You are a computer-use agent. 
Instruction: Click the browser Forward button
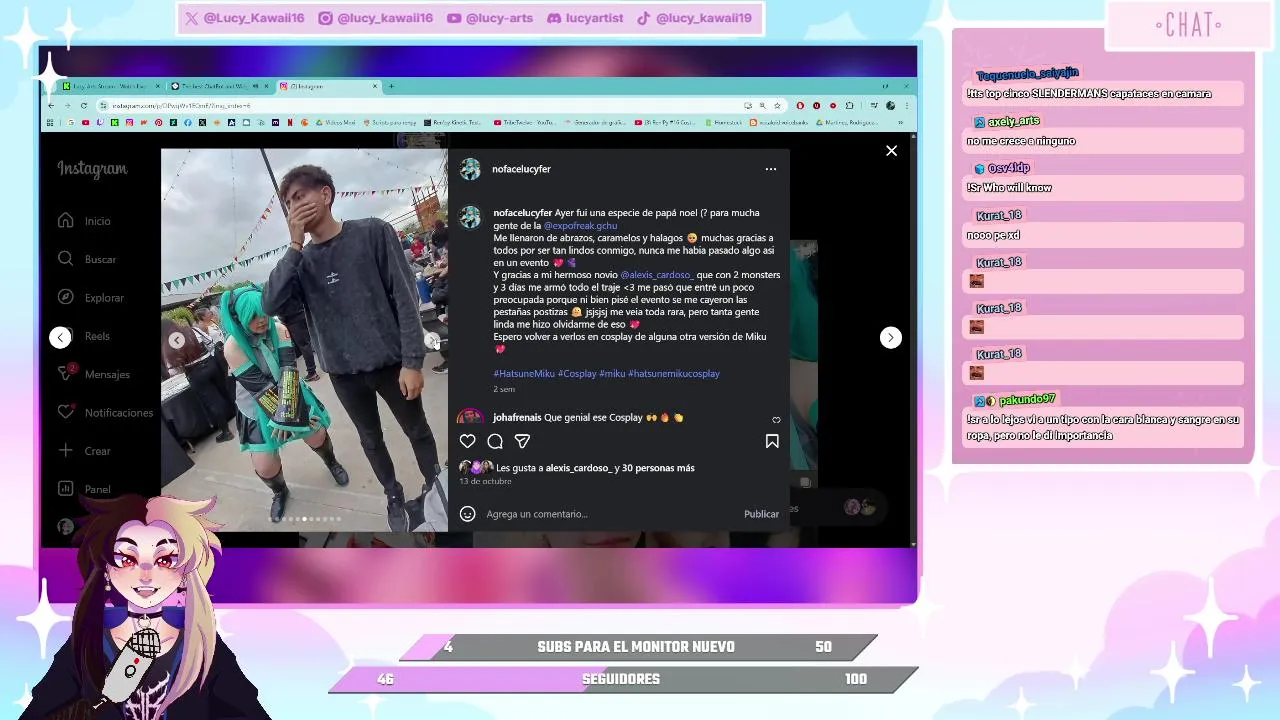tap(67, 106)
